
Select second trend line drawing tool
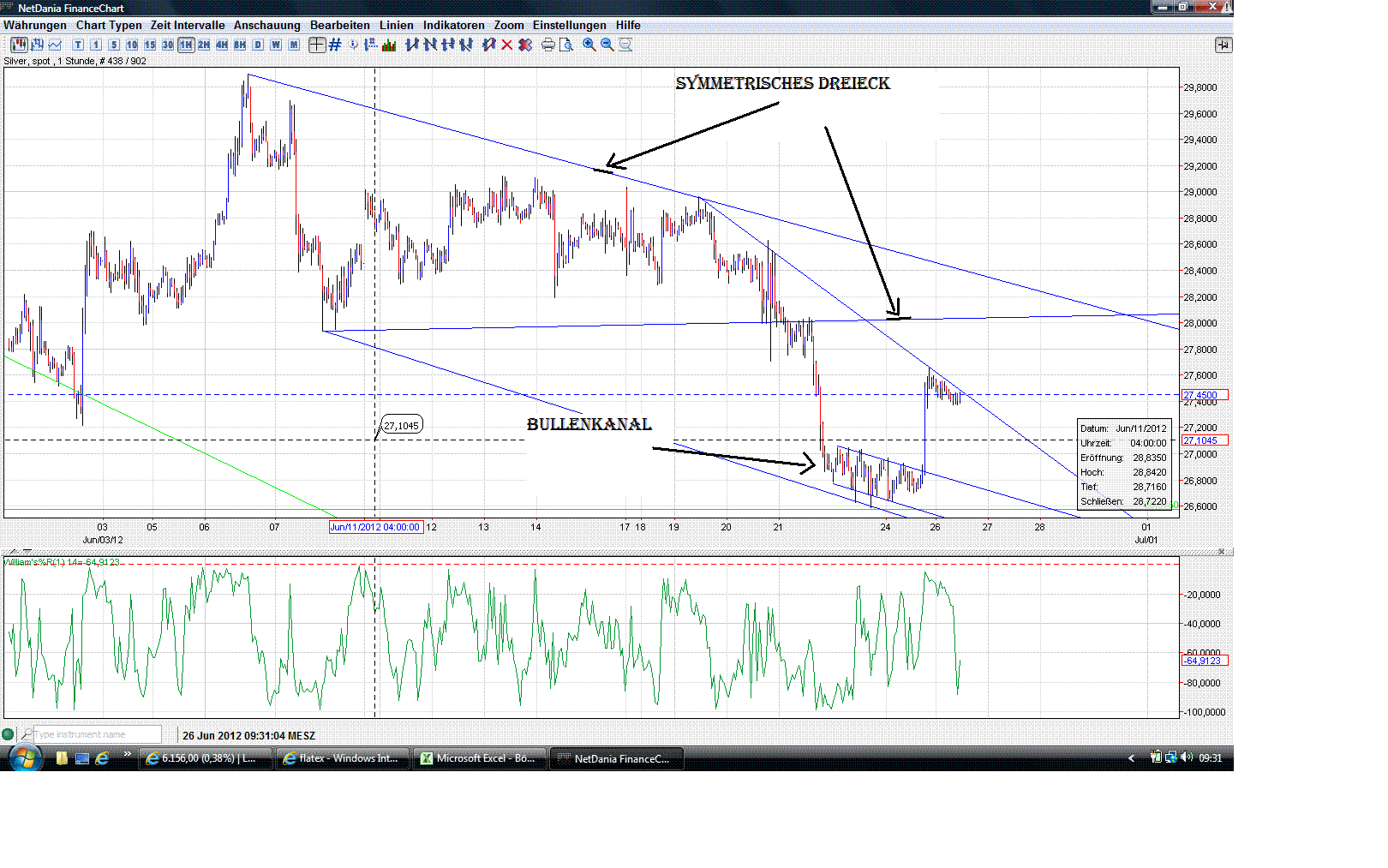[x=430, y=45]
